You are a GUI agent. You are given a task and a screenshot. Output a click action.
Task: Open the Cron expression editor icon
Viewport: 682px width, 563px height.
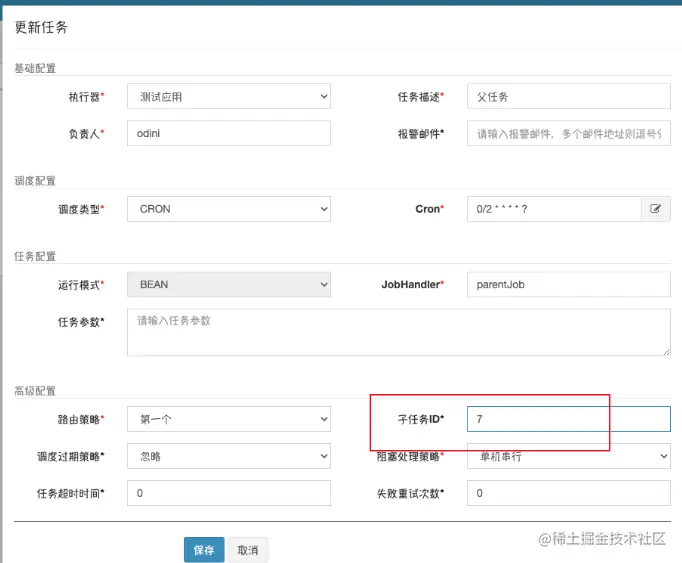(655, 209)
